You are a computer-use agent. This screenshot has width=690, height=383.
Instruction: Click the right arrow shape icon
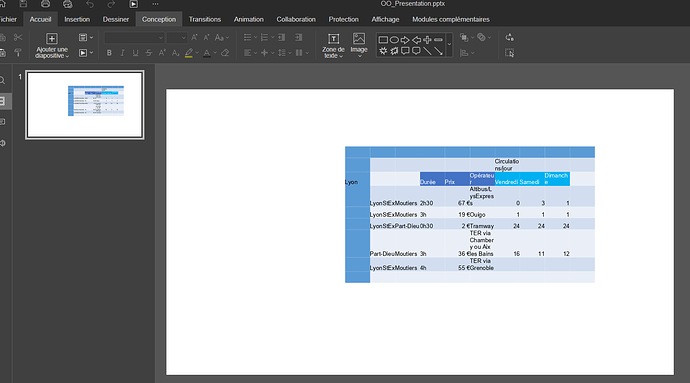tap(405, 40)
